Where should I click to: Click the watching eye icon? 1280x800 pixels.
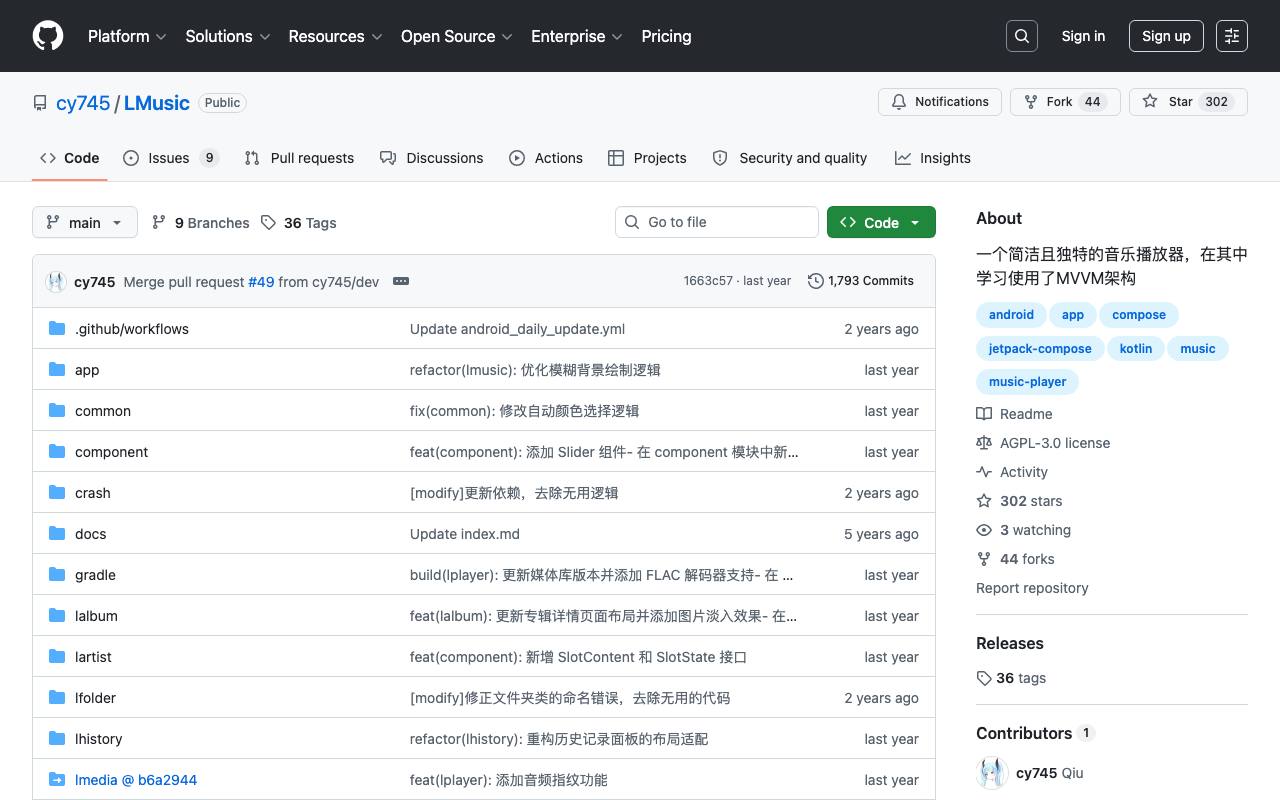pyautogui.click(x=984, y=530)
